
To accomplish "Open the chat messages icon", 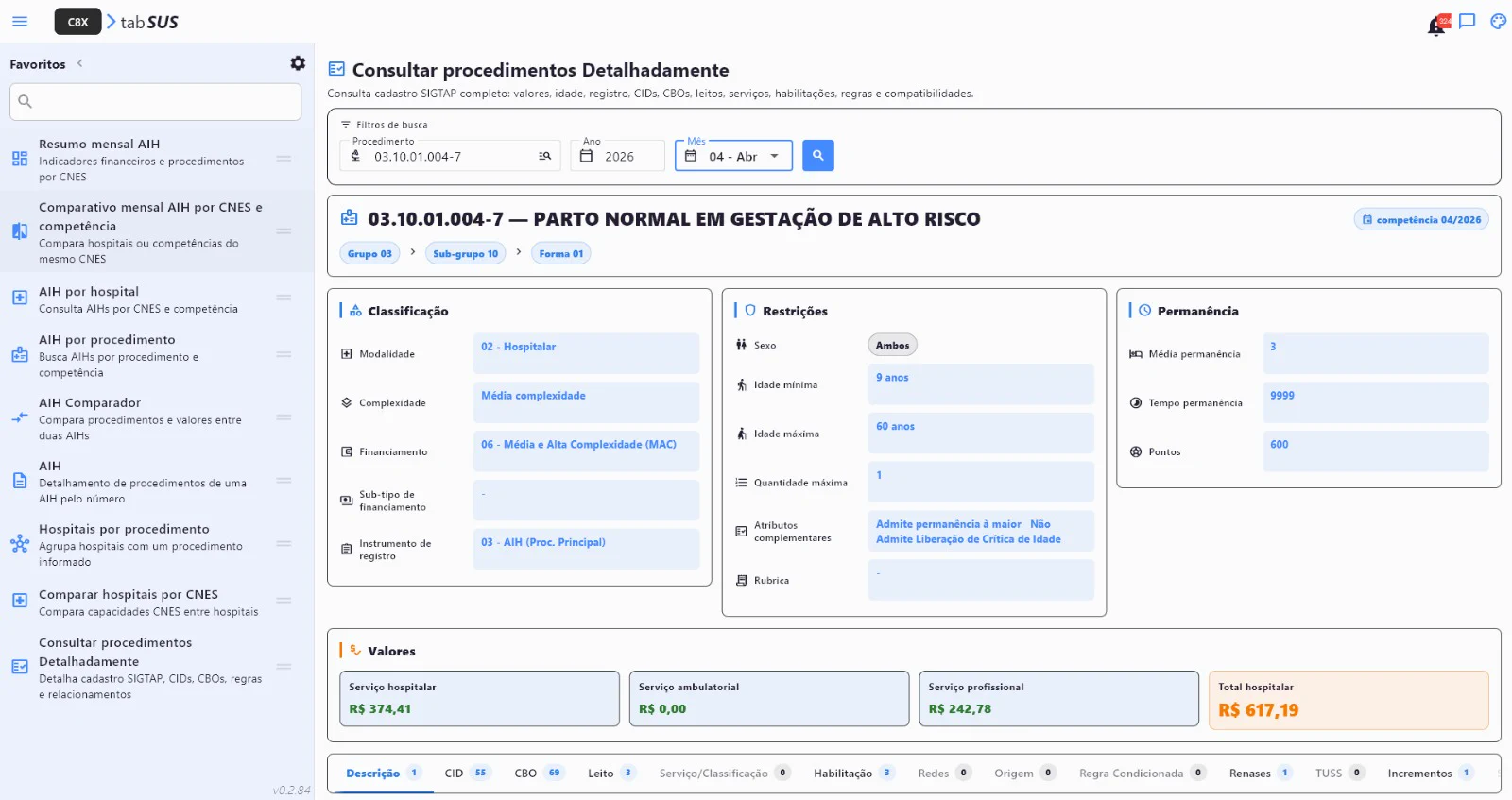I will (1468, 22).
